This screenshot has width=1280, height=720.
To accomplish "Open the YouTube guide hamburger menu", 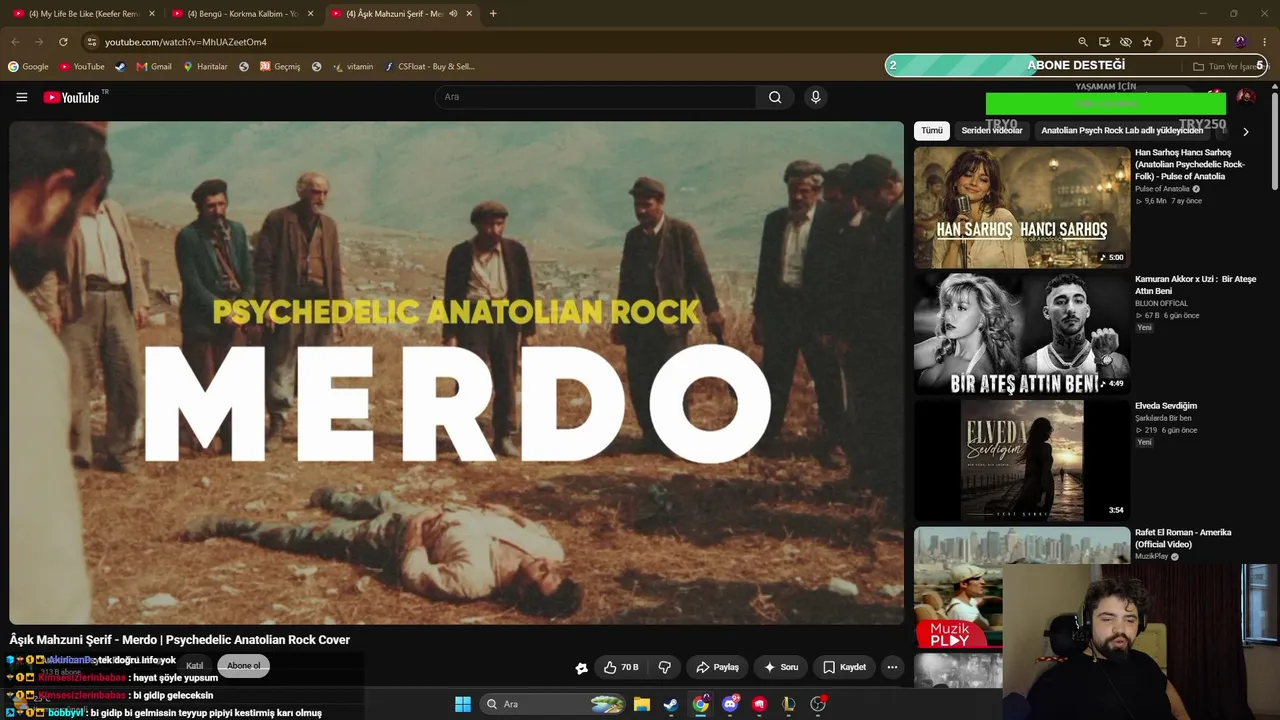I will (x=22, y=97).
